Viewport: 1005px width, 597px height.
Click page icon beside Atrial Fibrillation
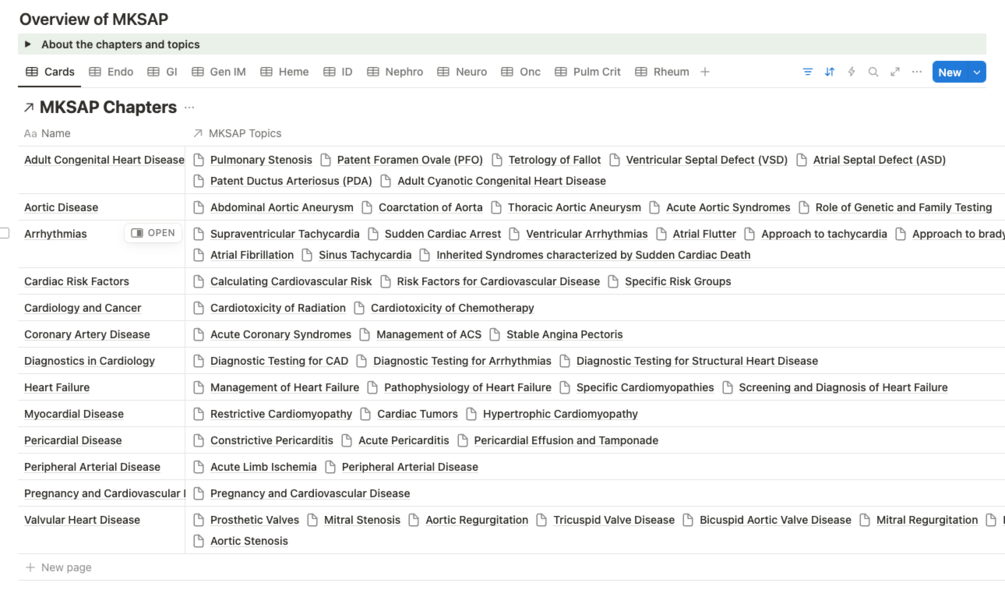tap(199, 255)
